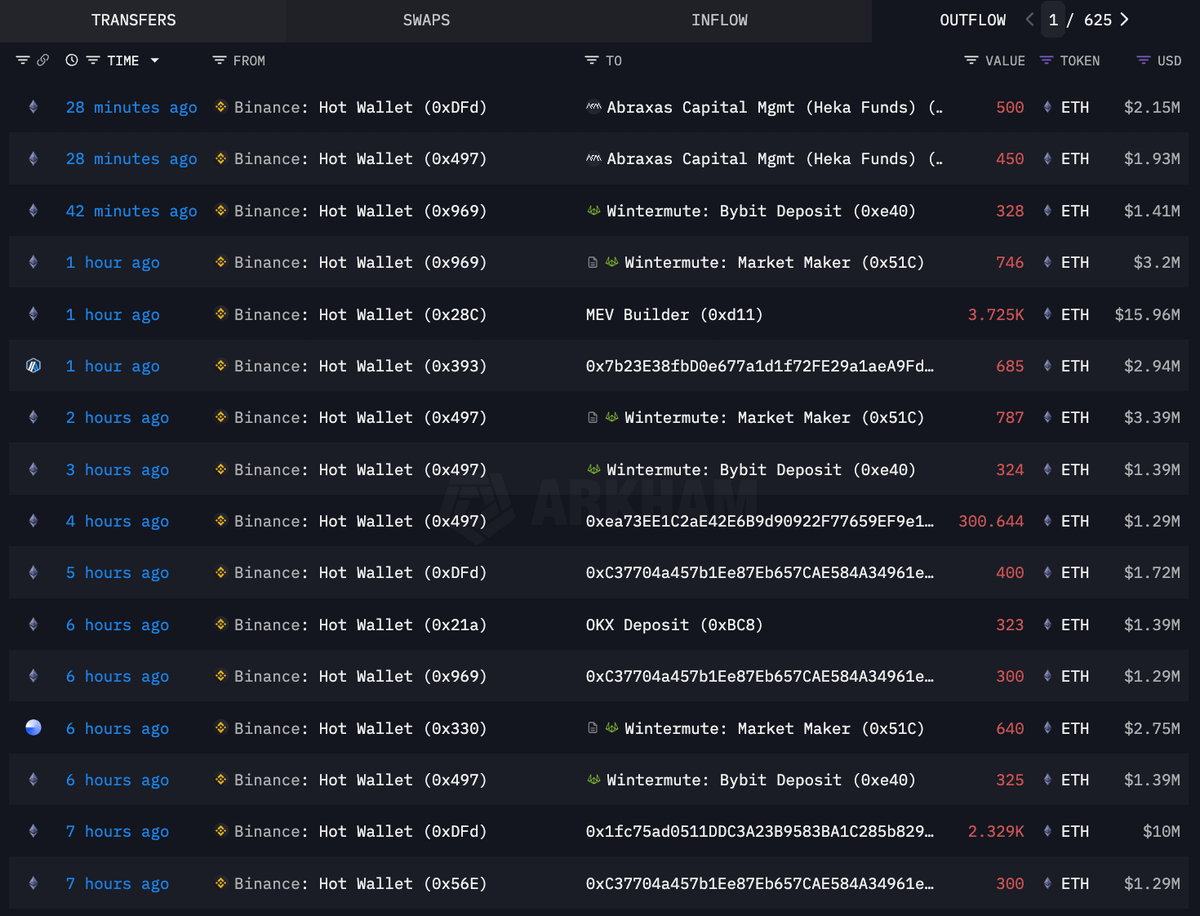Expand the TIME sort dropdown arrow
This screenshot has height=916, width=1200.
pyautogui.click(x=154, y=61)
